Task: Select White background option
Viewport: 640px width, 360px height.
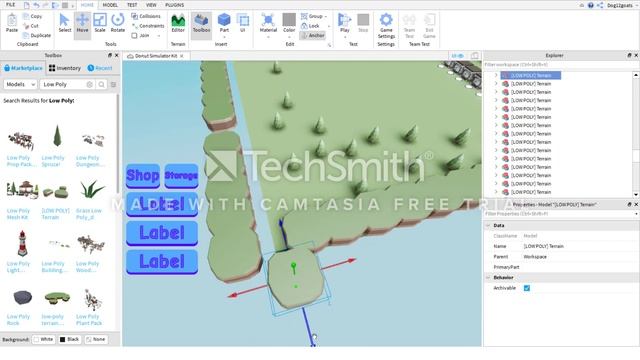Action: coord(43,339)
